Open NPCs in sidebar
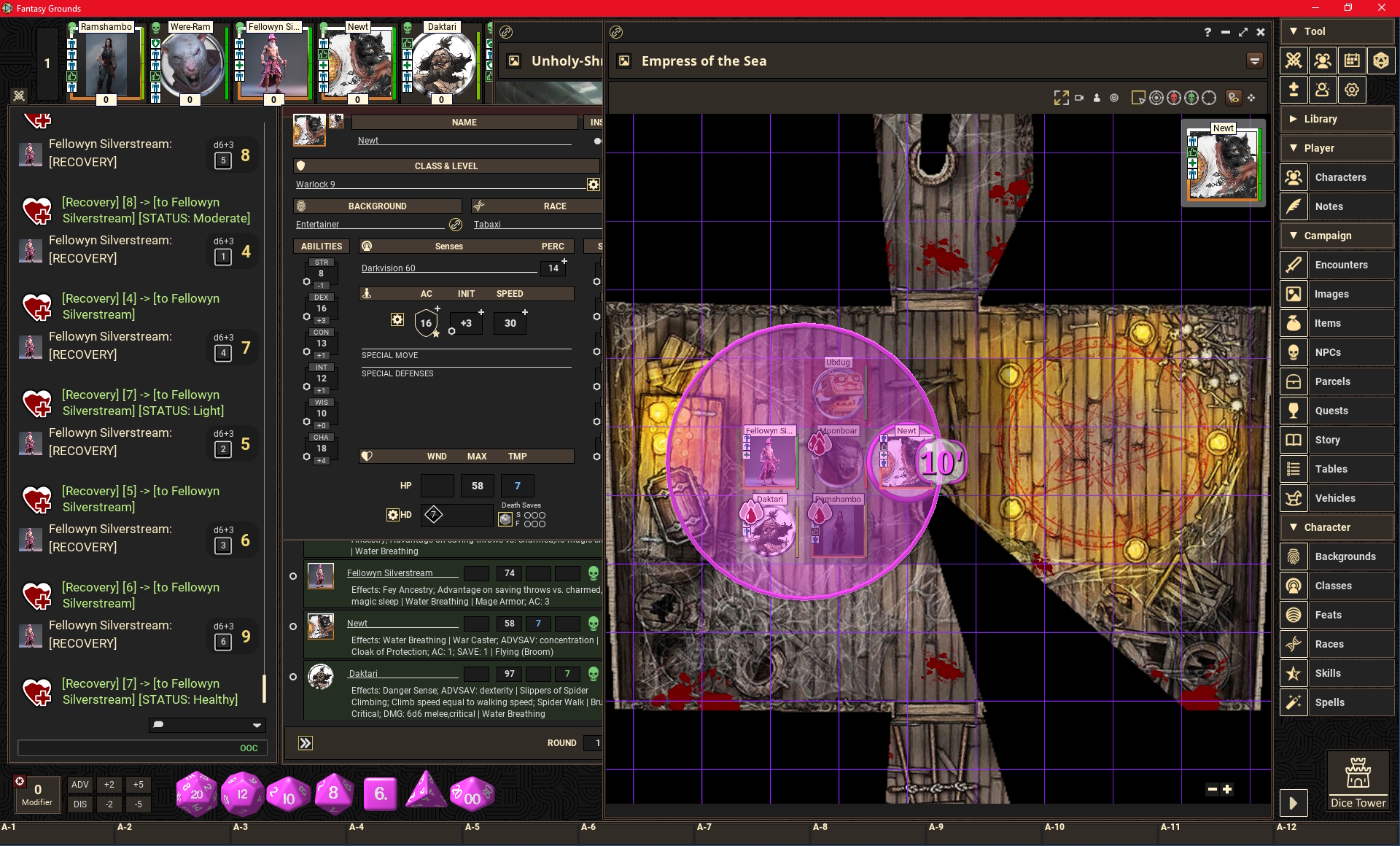This screenshot has width=1400, height=846. click(1337, 352)
